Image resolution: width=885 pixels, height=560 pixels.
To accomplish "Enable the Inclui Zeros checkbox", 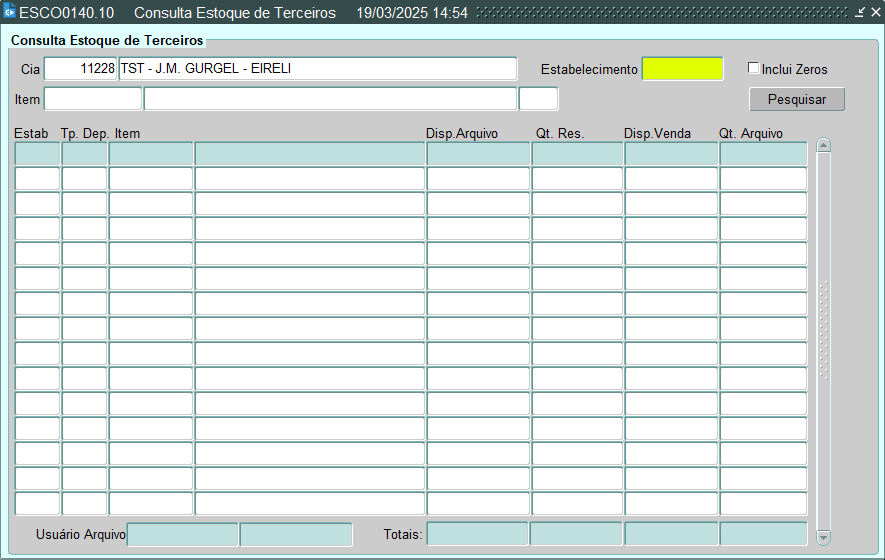I will [x=754, y=69].
